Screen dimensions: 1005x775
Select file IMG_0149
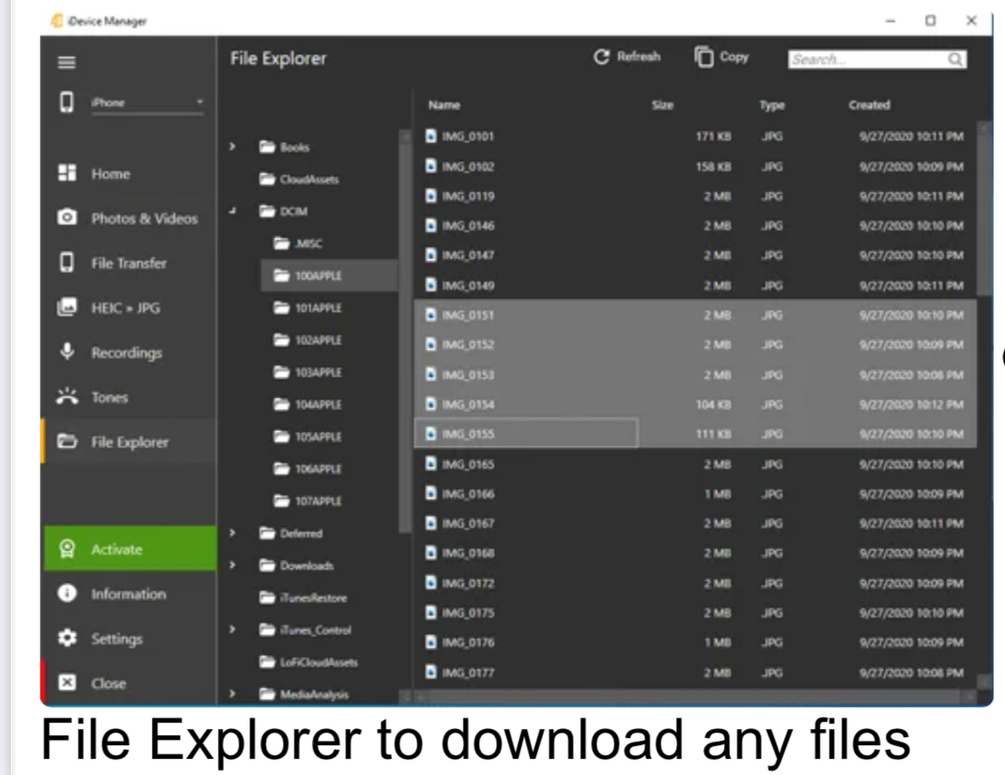click(x=695, y=285)
